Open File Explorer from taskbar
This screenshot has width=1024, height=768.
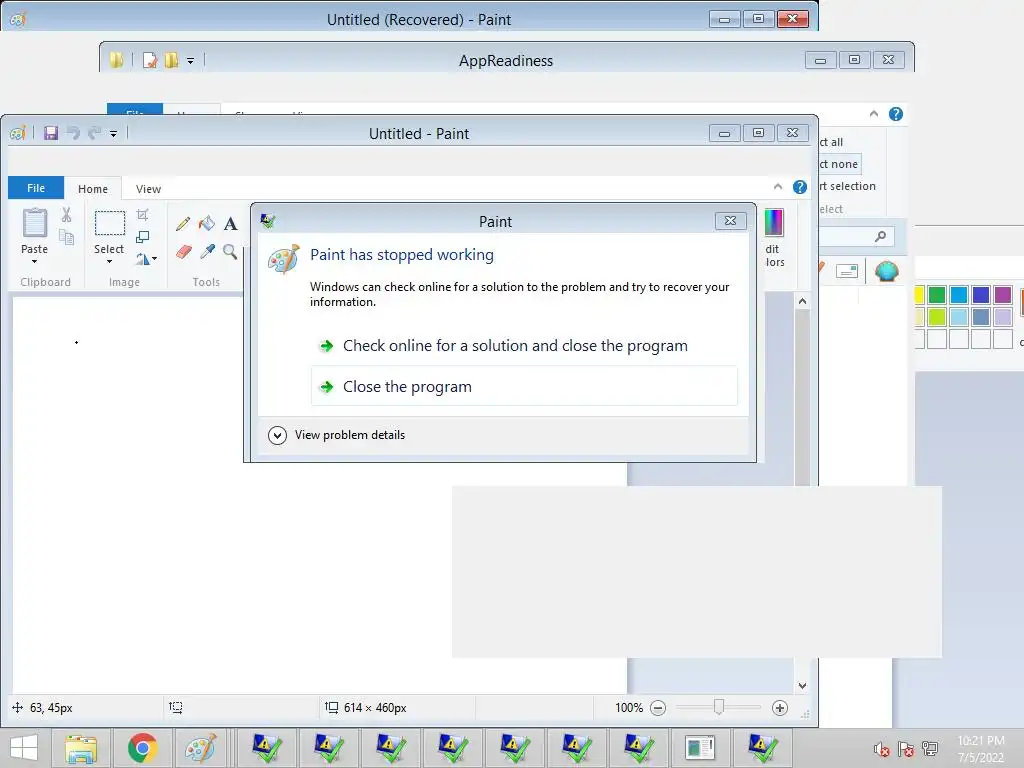80,748
